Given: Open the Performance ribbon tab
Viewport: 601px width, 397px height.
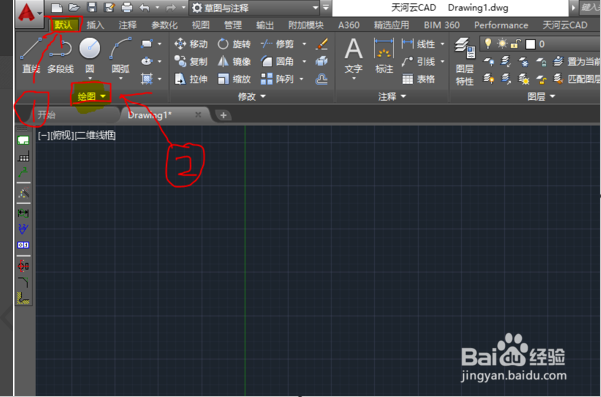Looking at the screenshot, I should click(501, 25).
